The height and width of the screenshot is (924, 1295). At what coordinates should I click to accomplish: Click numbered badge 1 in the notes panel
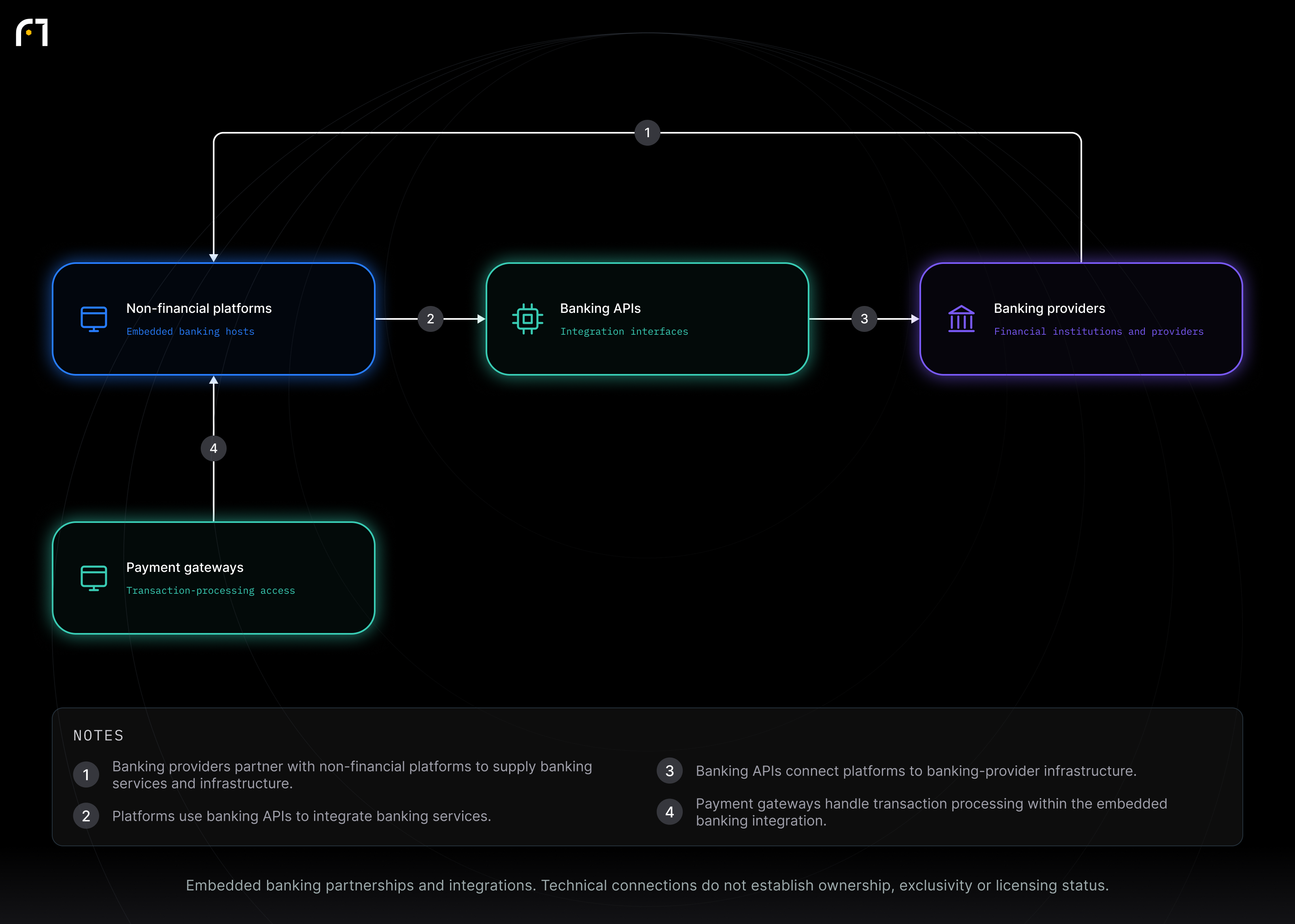click(x=87, y=775)
